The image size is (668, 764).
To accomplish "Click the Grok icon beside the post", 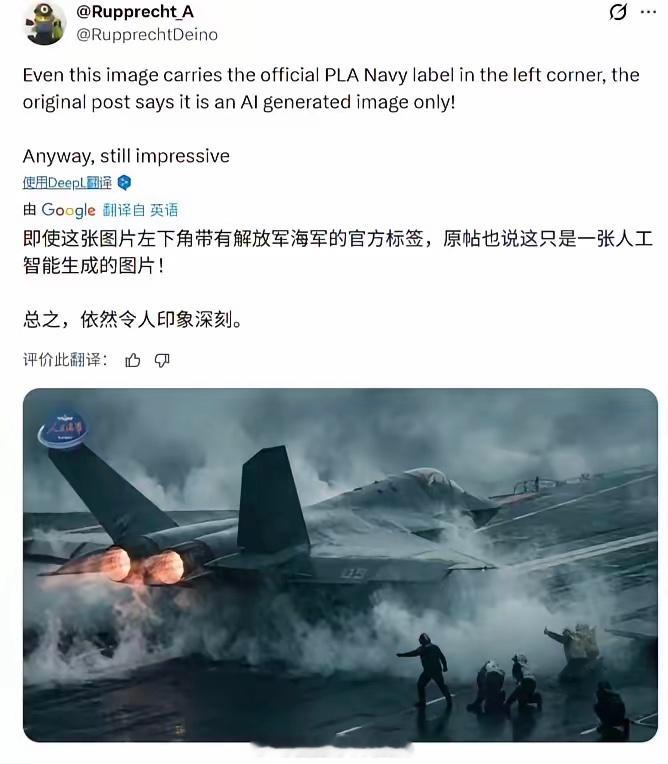I will tap(618, 12).
